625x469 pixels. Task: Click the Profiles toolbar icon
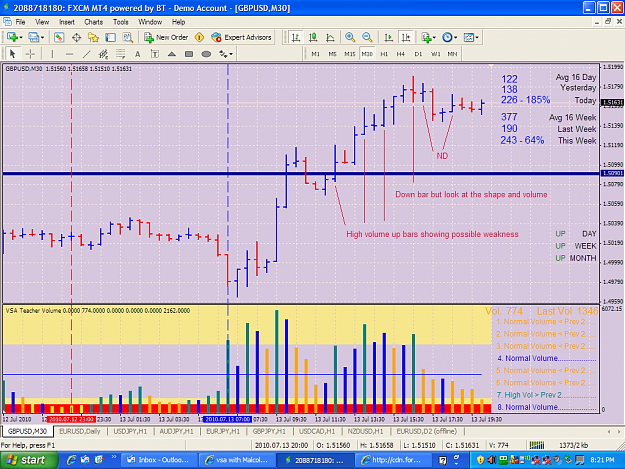33,37
